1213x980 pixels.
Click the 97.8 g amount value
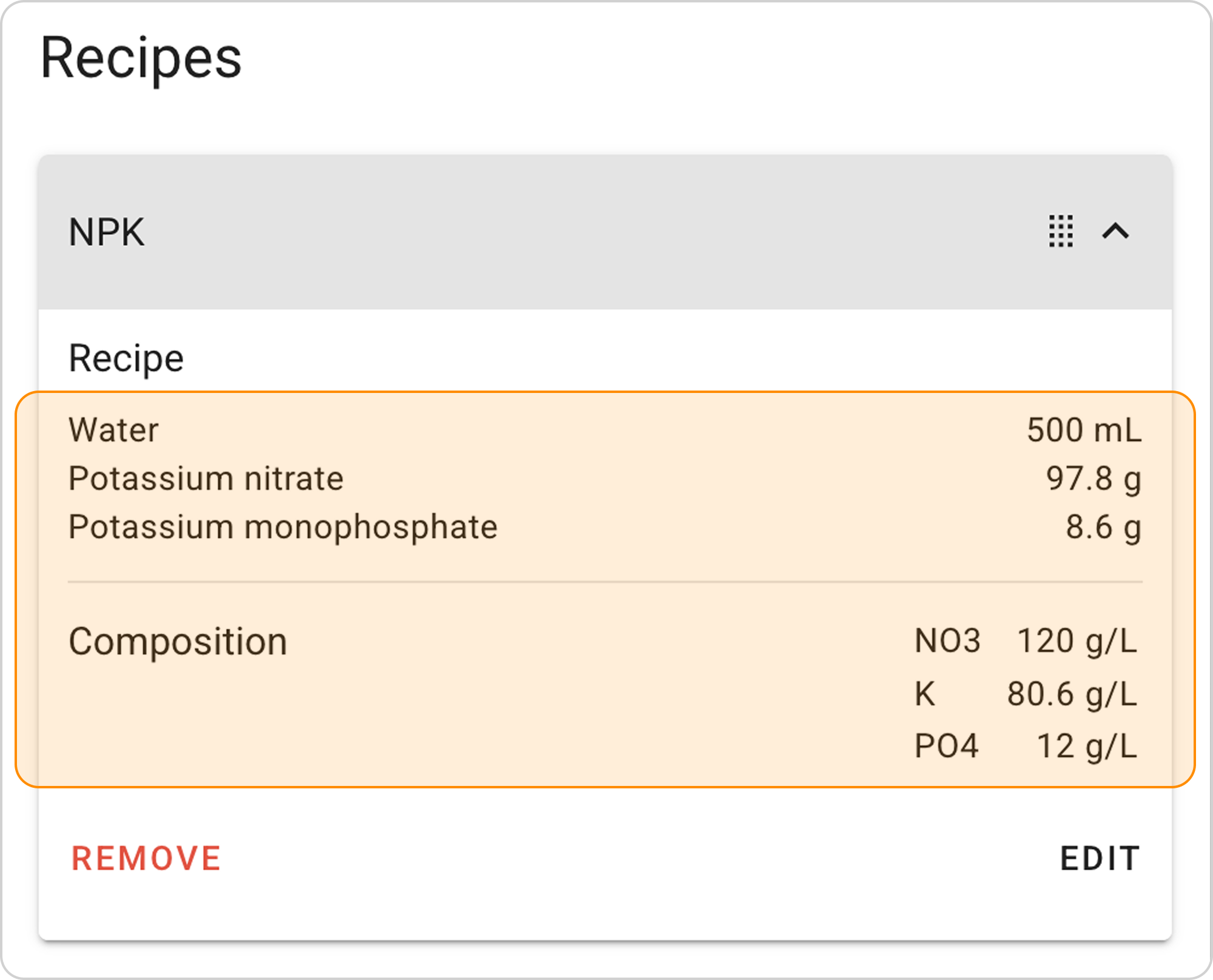(x=1094, y=478)
